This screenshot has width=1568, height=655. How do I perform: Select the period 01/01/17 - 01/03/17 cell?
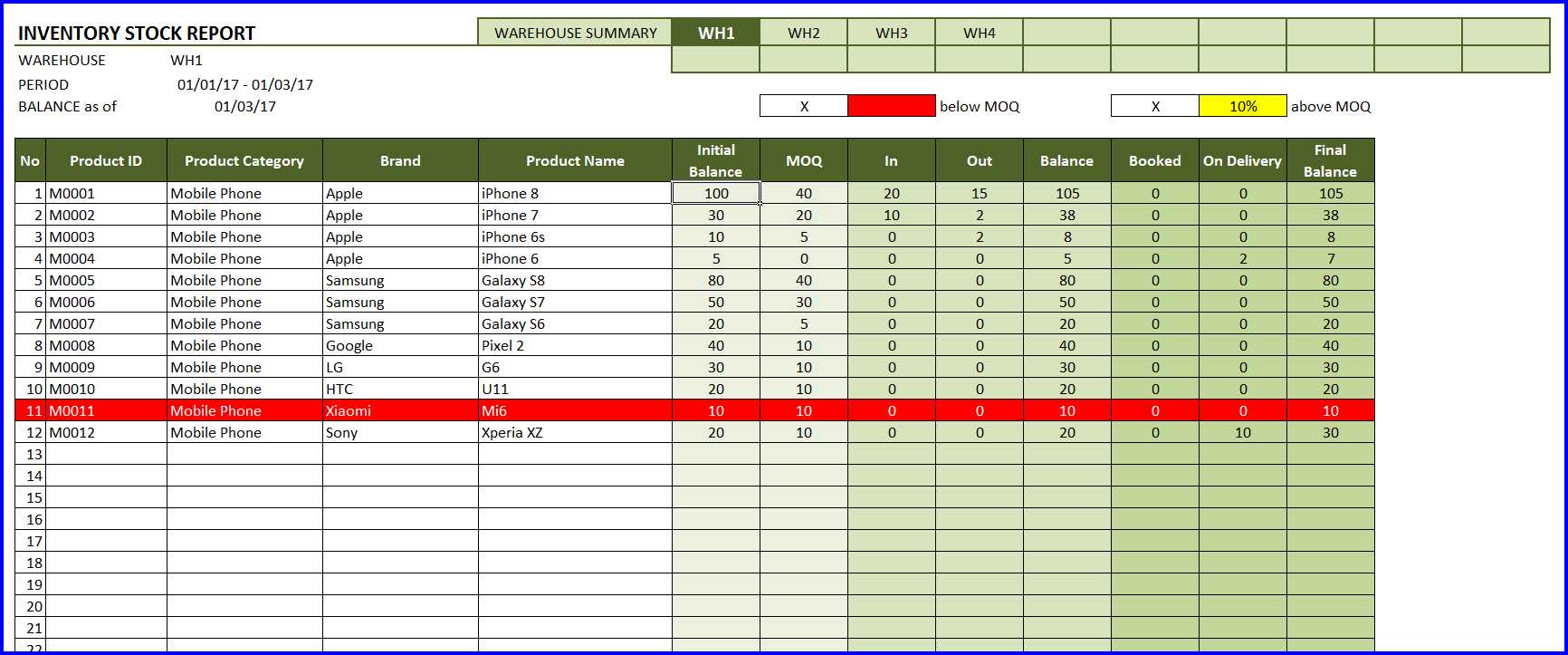pyautogui.click(x=245, y=84)
